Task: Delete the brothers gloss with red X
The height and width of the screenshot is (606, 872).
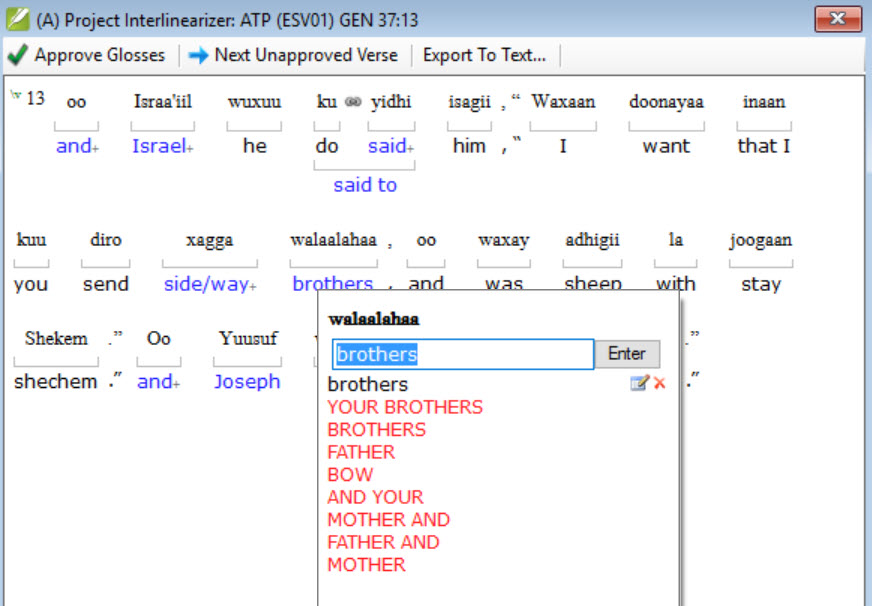Action: (x=660, y=383)
